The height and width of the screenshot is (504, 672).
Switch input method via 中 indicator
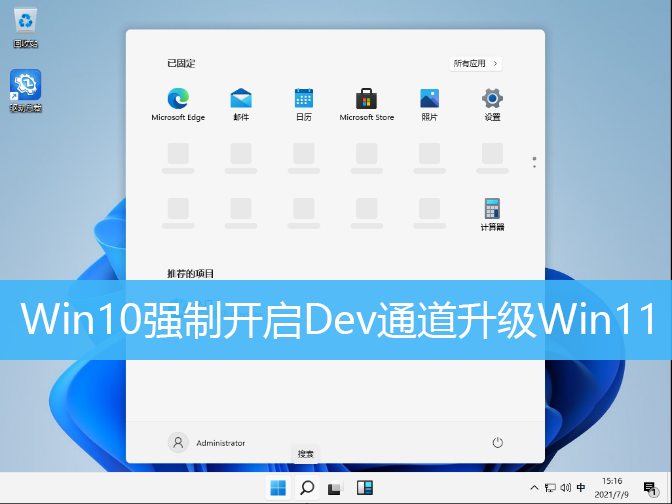(x=581, y=488)
